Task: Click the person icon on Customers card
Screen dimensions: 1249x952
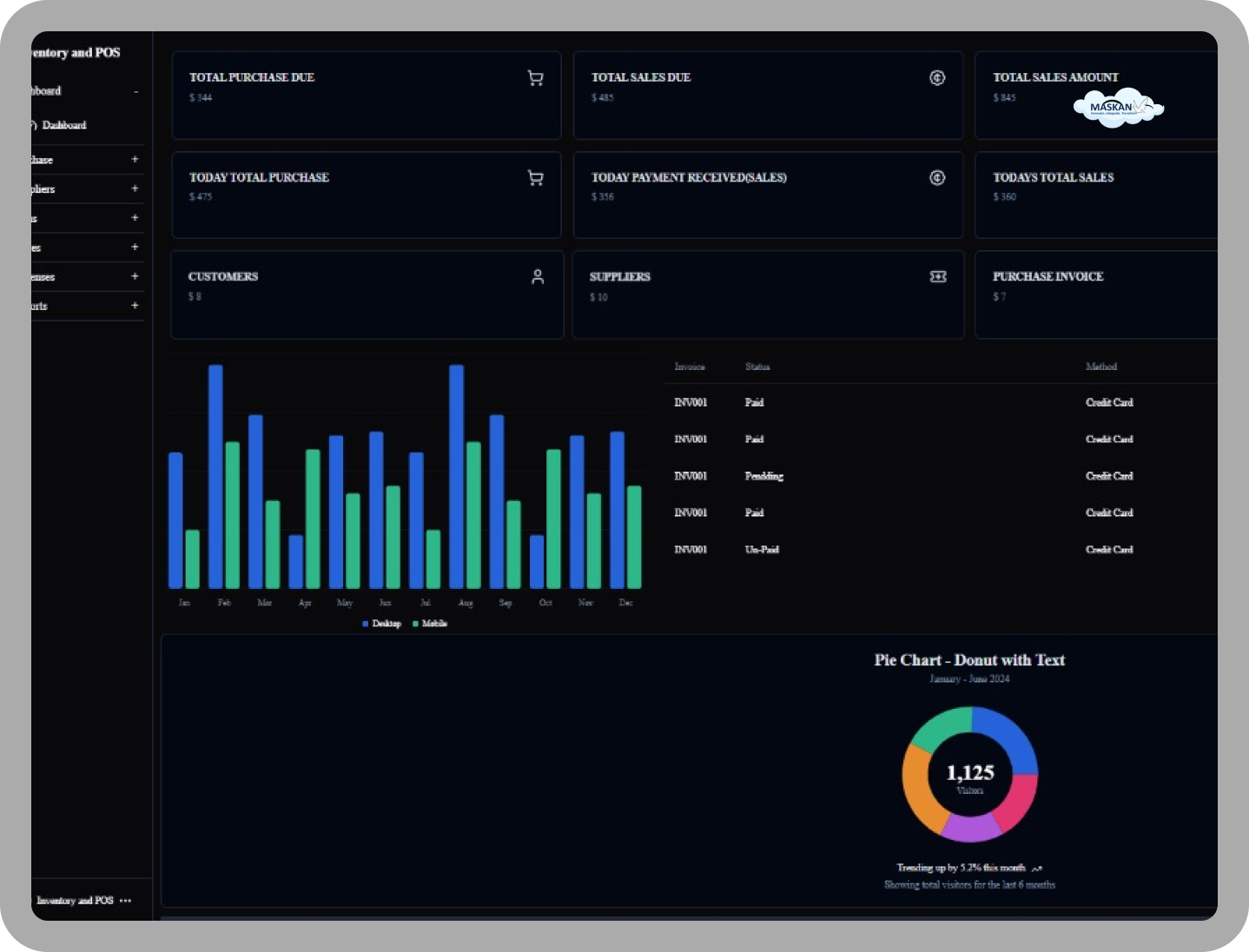Action: pos(538,277)
